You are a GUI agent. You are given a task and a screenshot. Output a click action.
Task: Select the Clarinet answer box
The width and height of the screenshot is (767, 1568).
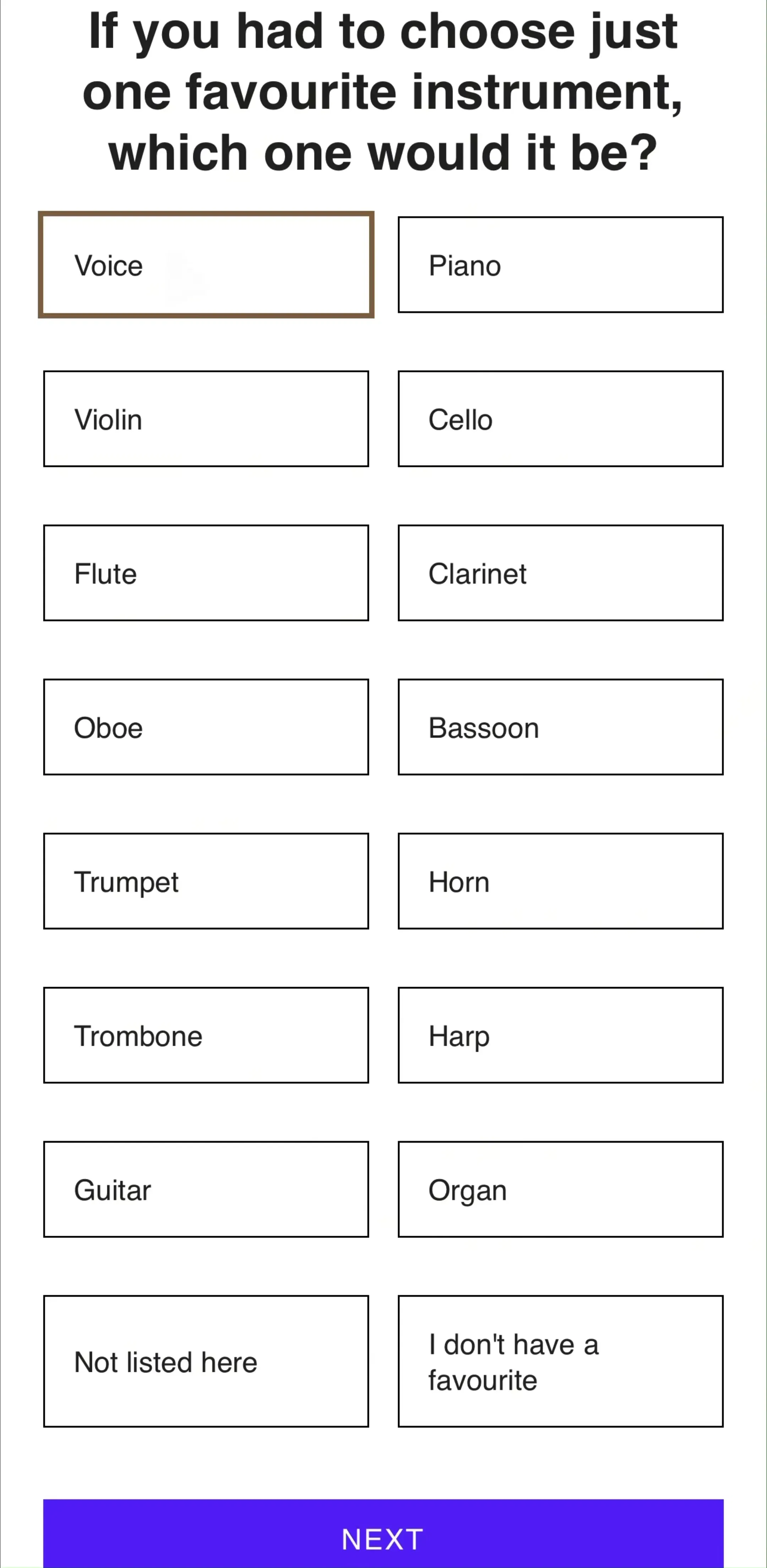coord(560,573)
